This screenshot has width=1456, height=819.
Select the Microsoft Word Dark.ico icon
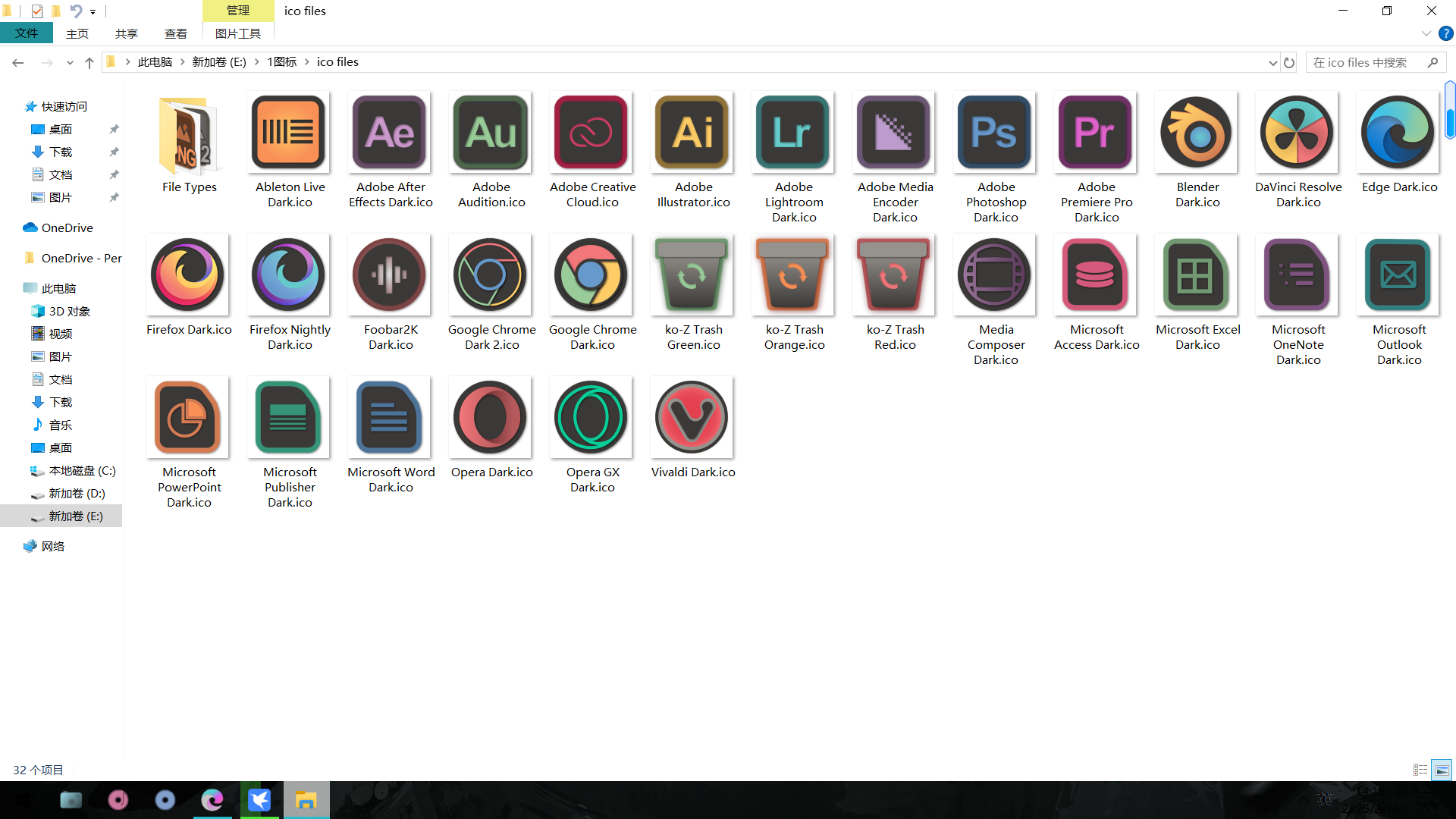coord(391,418)
